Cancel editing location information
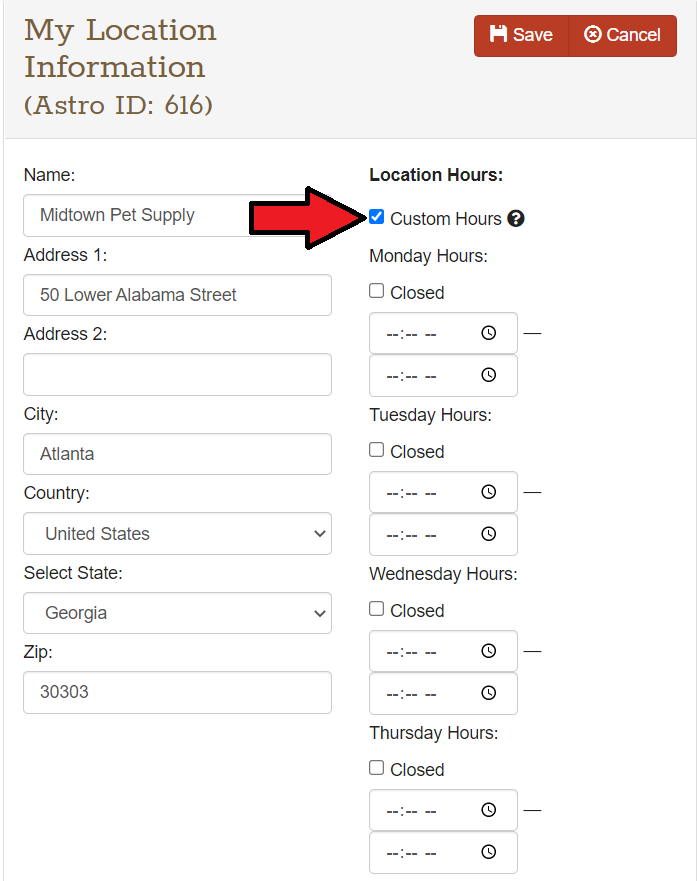 point(622,35)
